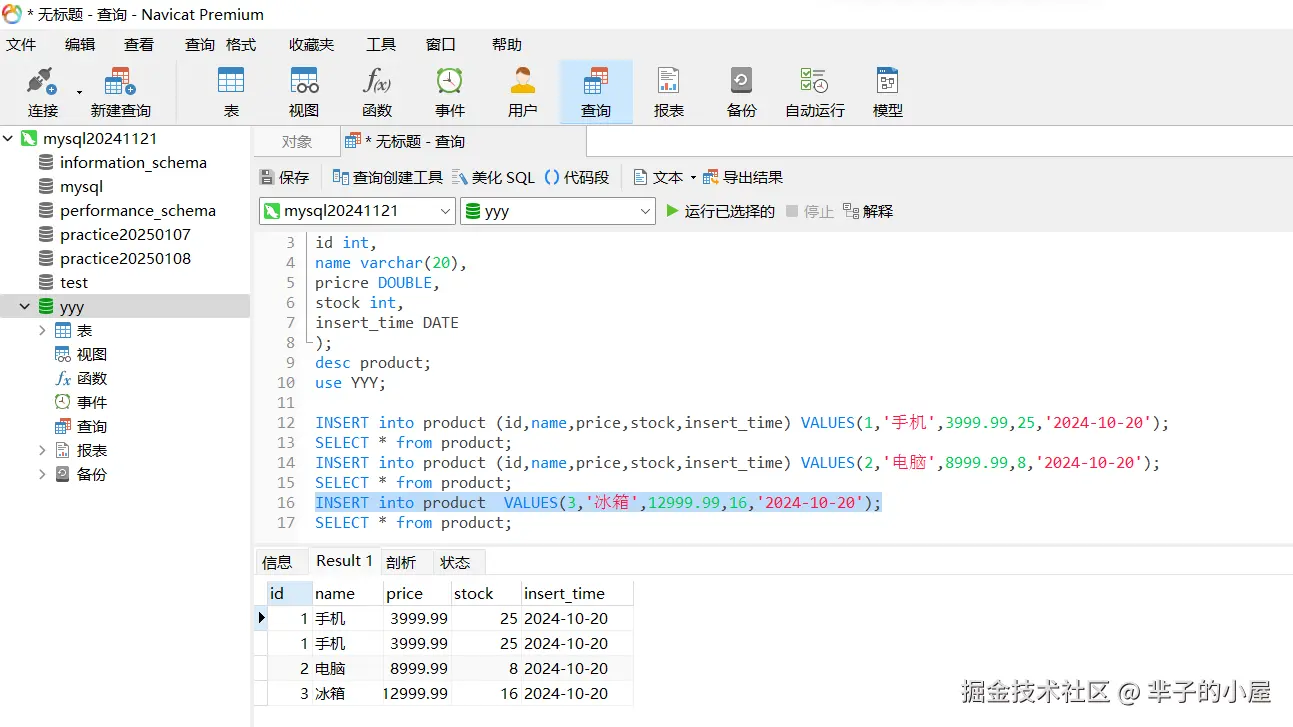Screen dimensions: 1293x727
Task: Click in editor line 17 SELECT statement
Action: pos(413,522)
